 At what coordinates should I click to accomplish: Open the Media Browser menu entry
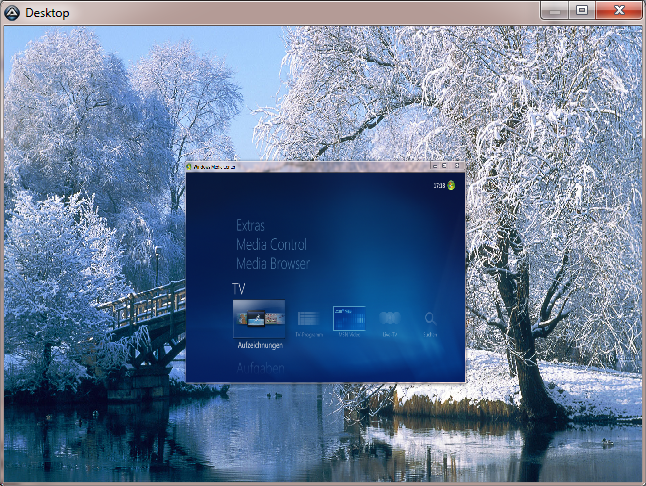coord(273,264)
